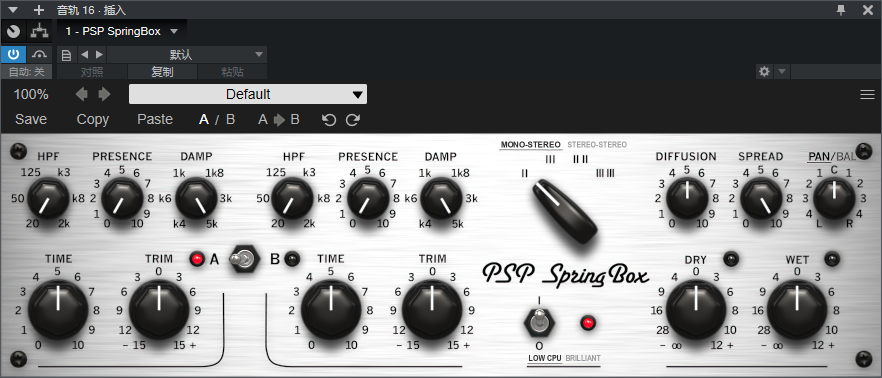Select the III springs position label

550,159
